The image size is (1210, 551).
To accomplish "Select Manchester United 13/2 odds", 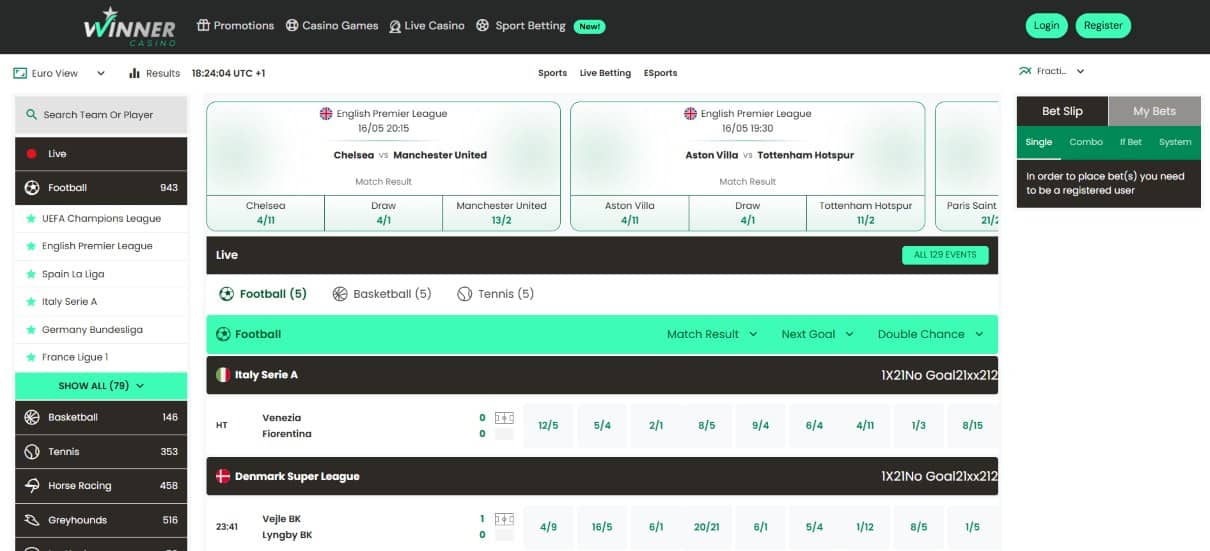I will click(501, 213).
